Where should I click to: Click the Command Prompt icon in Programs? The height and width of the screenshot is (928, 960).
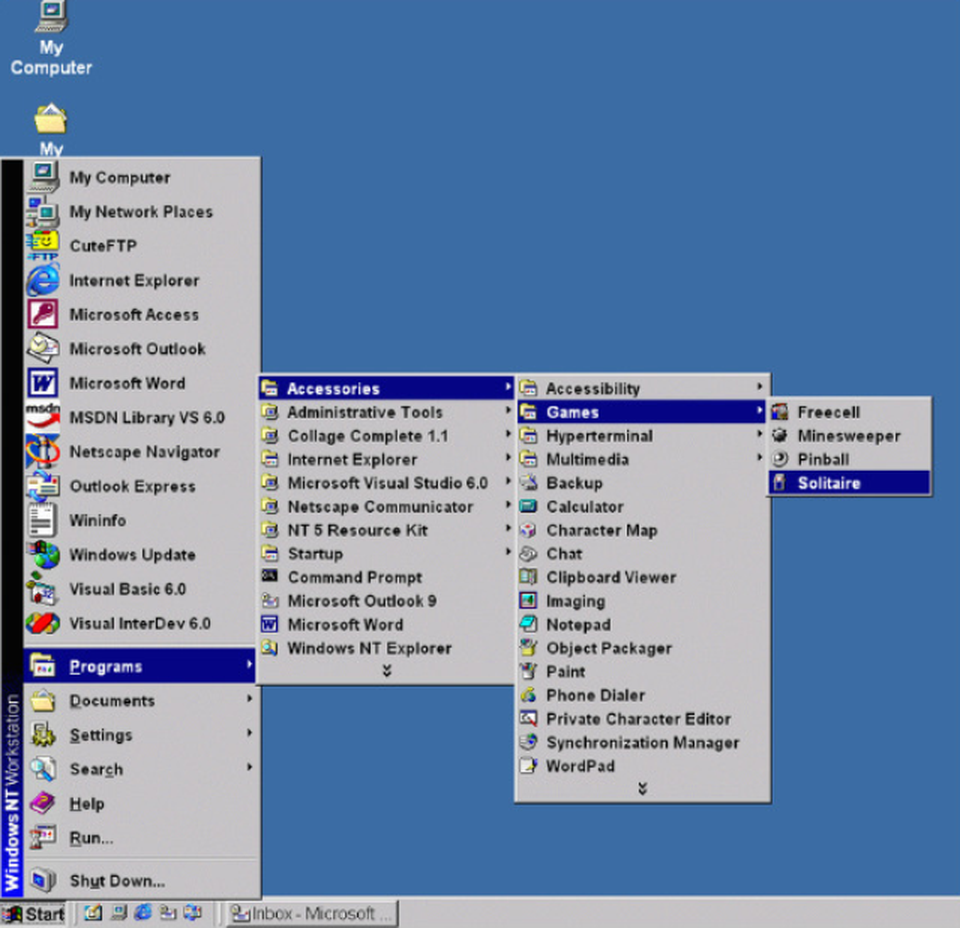coord(269,576)
